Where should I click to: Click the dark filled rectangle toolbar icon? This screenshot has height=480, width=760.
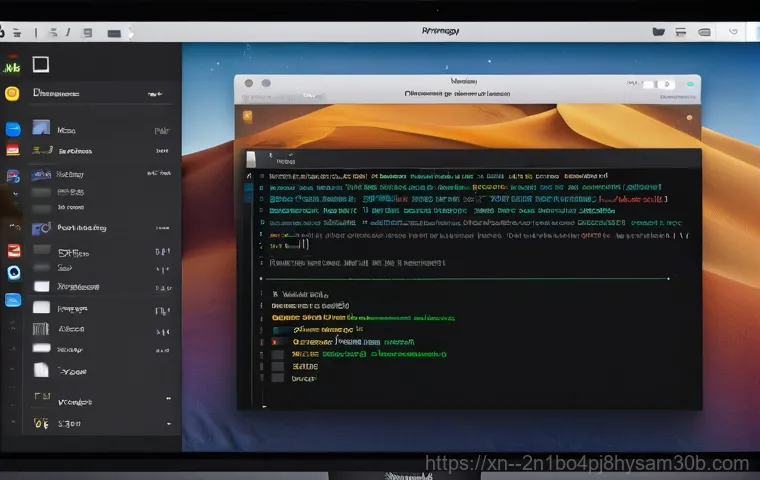pyautogui.click(x=114, y=33)
